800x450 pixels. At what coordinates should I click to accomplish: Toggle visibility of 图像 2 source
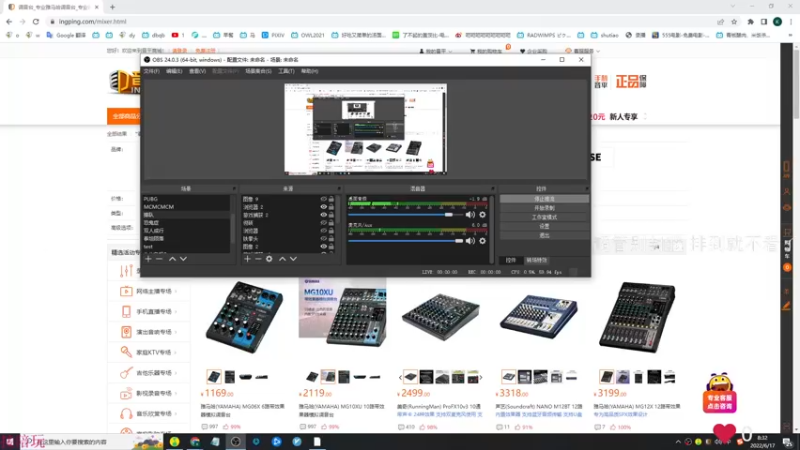(323, 246)
